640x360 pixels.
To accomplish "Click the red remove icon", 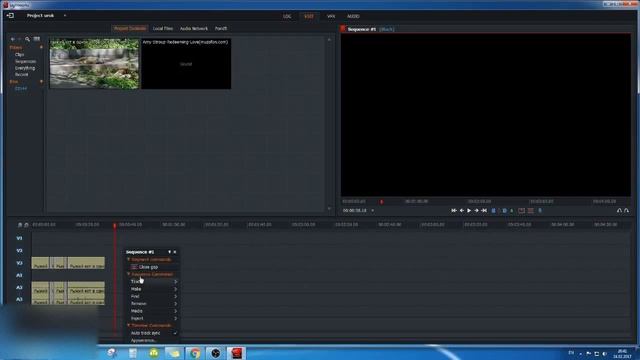I will [522, 211].
